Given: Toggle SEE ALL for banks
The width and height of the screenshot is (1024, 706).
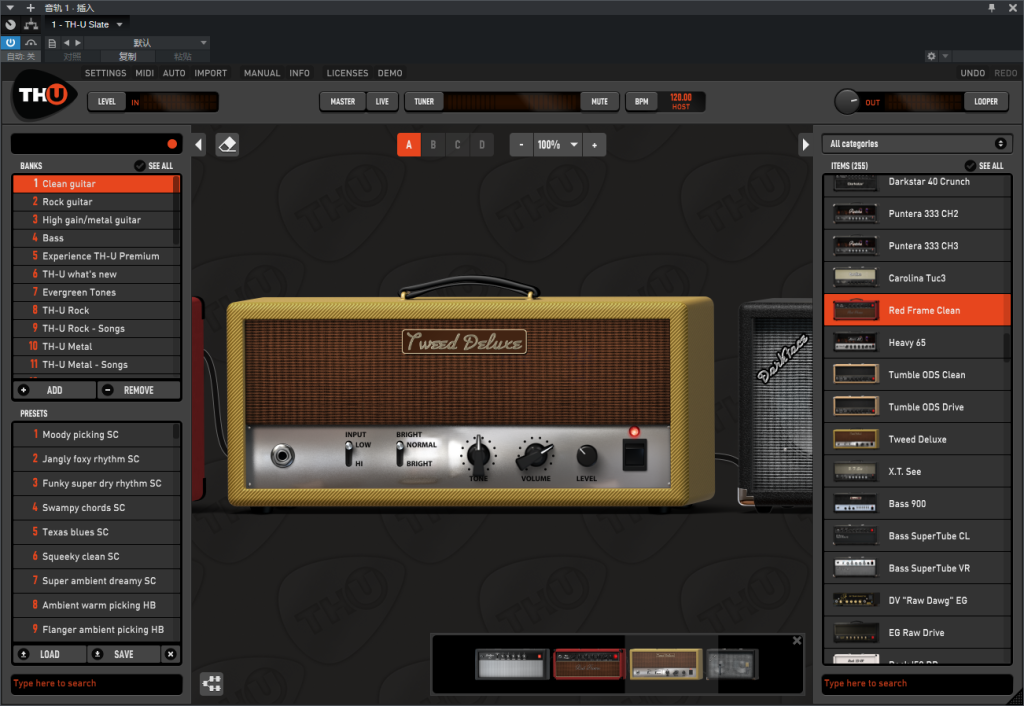Looking at the screenshot, I should pos(153,166).
